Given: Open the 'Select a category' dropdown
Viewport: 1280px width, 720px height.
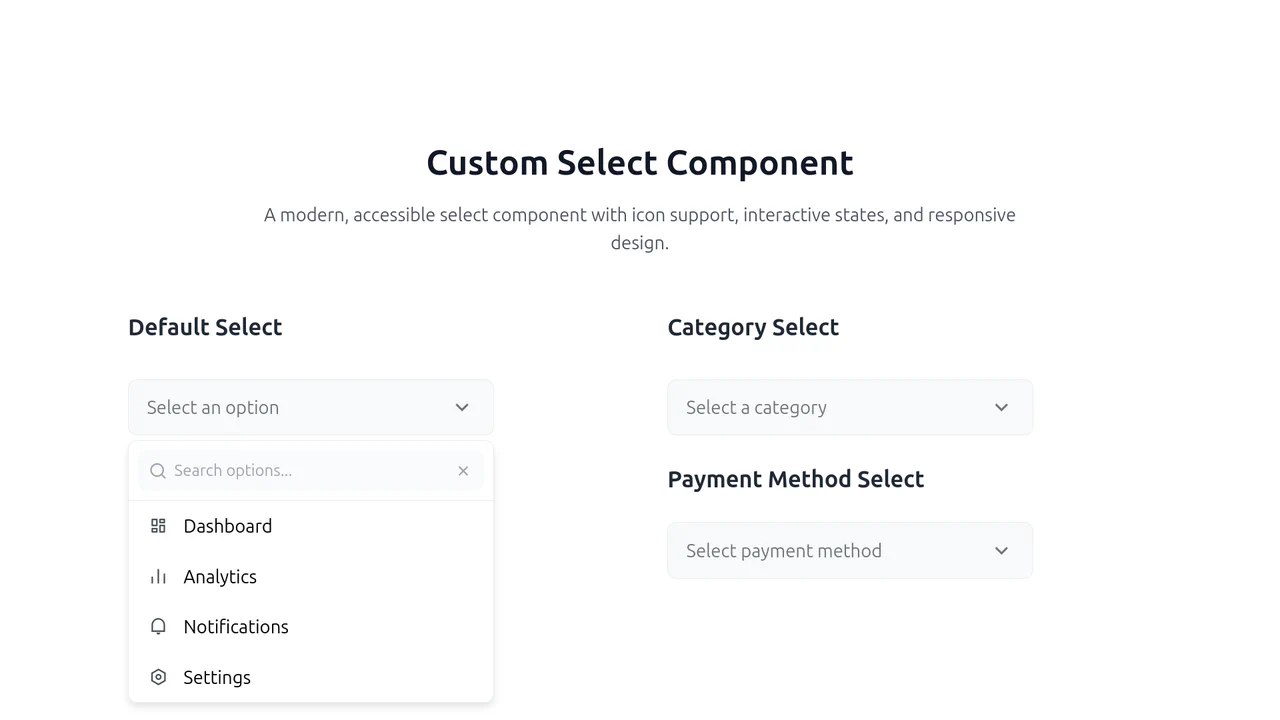Looking at the screenshot, I should 850,407.
